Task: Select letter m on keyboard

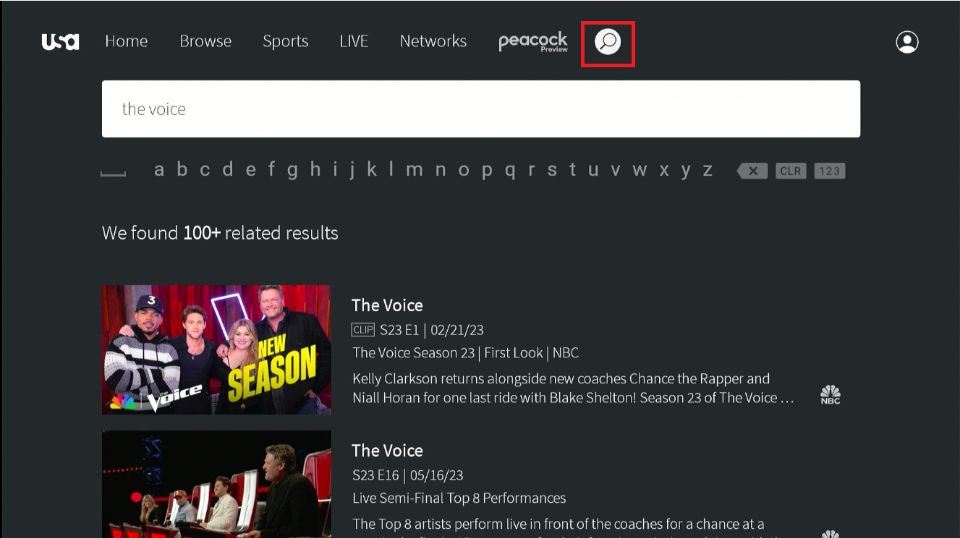Action: (x=414, y=170)
